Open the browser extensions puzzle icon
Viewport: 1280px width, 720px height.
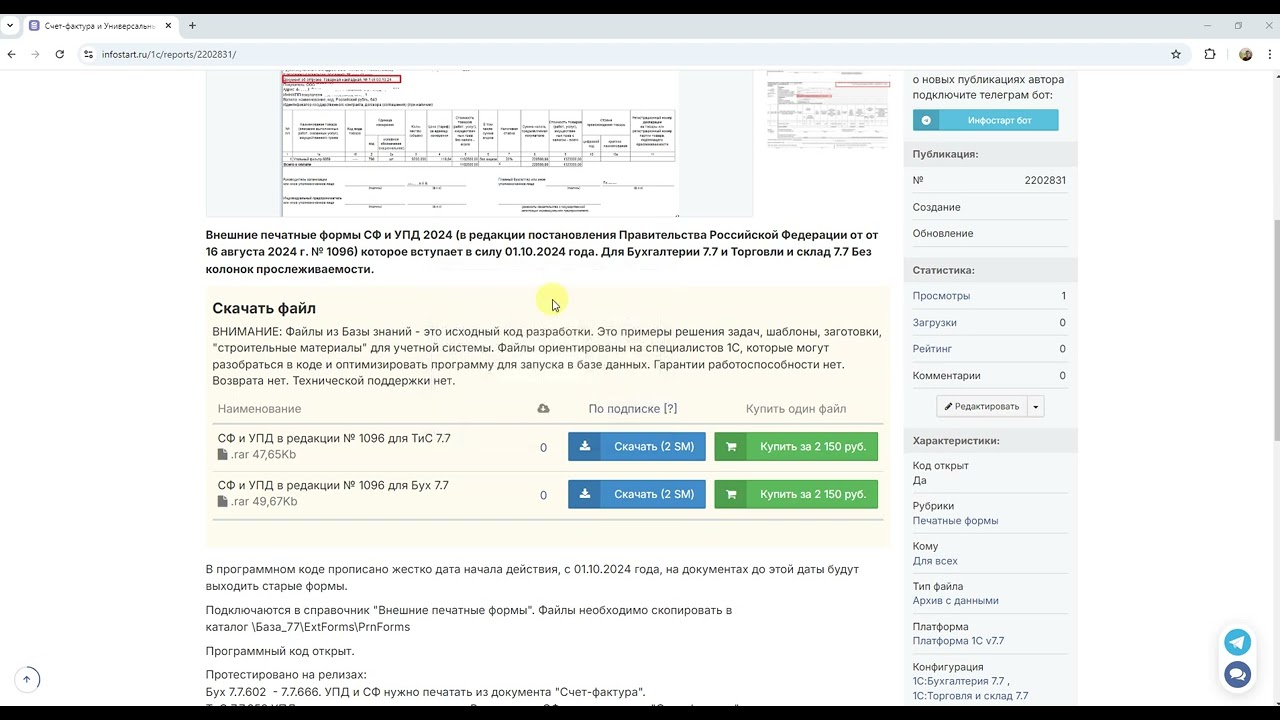pyautogui.click(x=1210, y=54)
